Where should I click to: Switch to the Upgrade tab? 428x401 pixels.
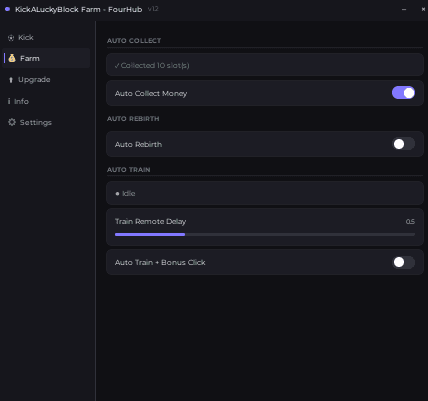click(34, 80)
